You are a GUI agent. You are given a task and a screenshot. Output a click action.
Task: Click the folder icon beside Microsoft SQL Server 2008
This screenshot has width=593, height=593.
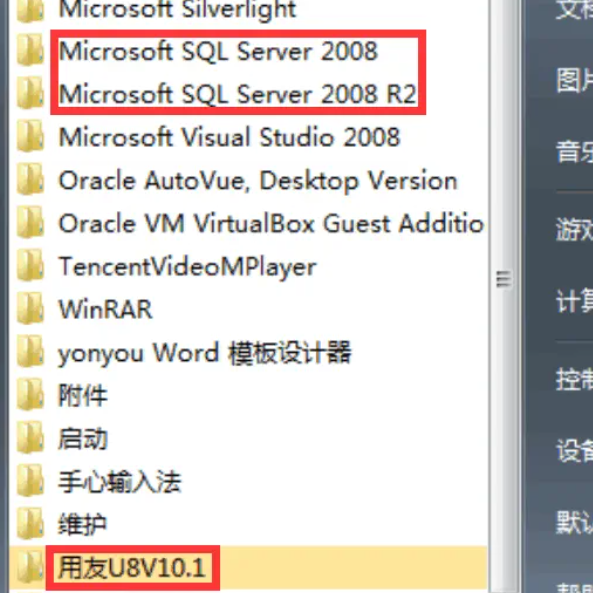[30, 50]
